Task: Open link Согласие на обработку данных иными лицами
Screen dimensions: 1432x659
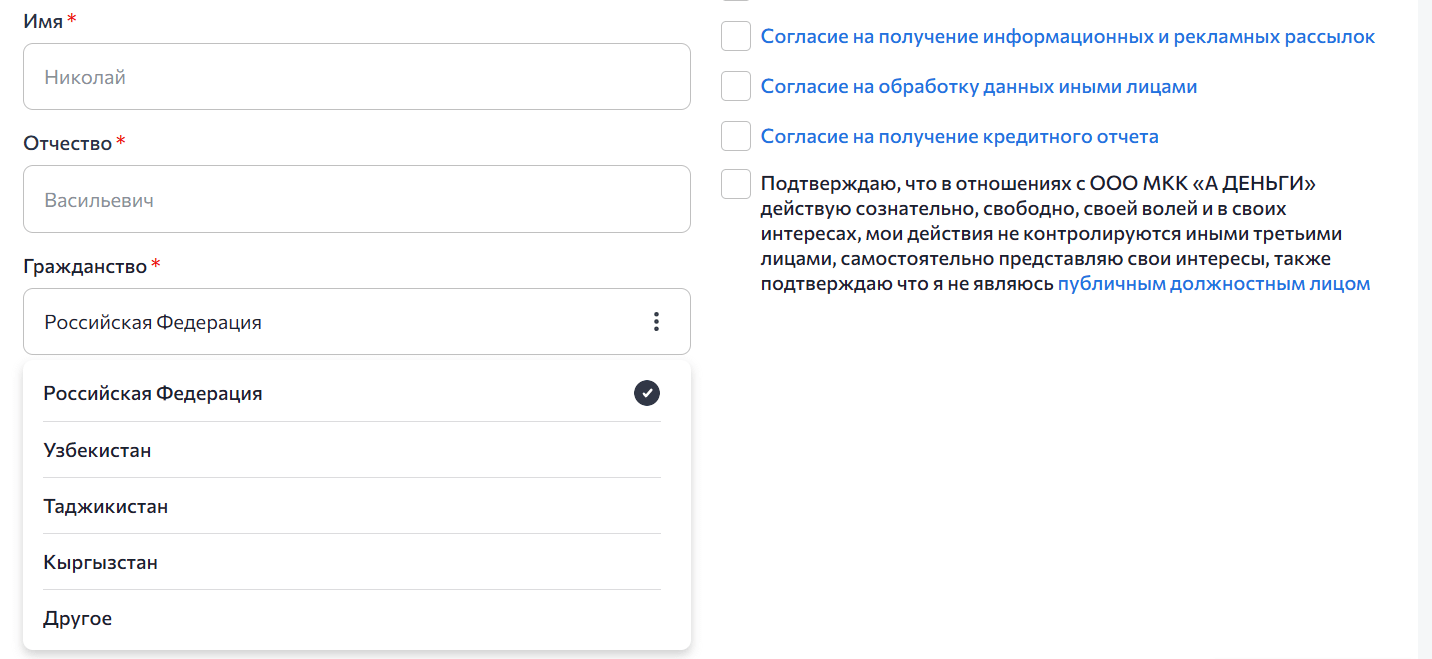Action: click(979, 87)
